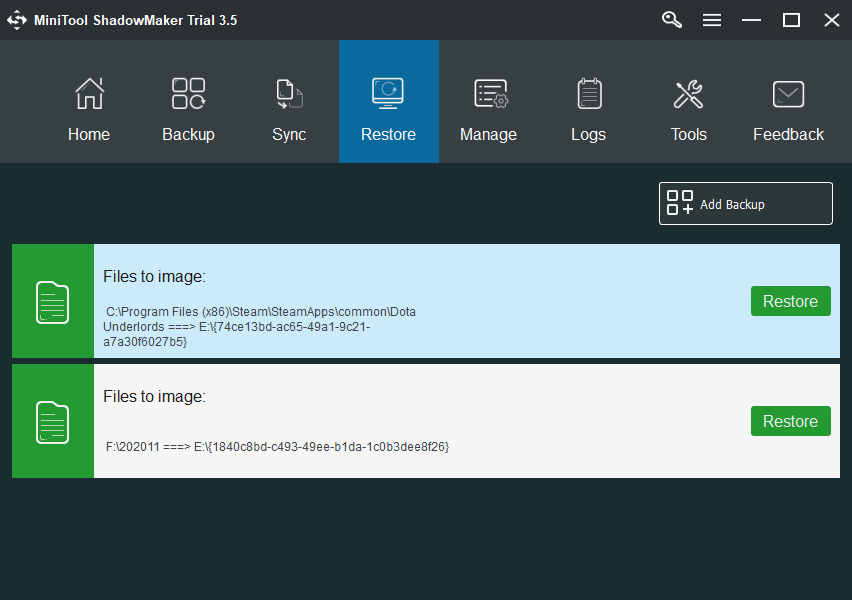Click file icon of Dota Underlords backup
852x600 pixels.
tap(53, 302)
